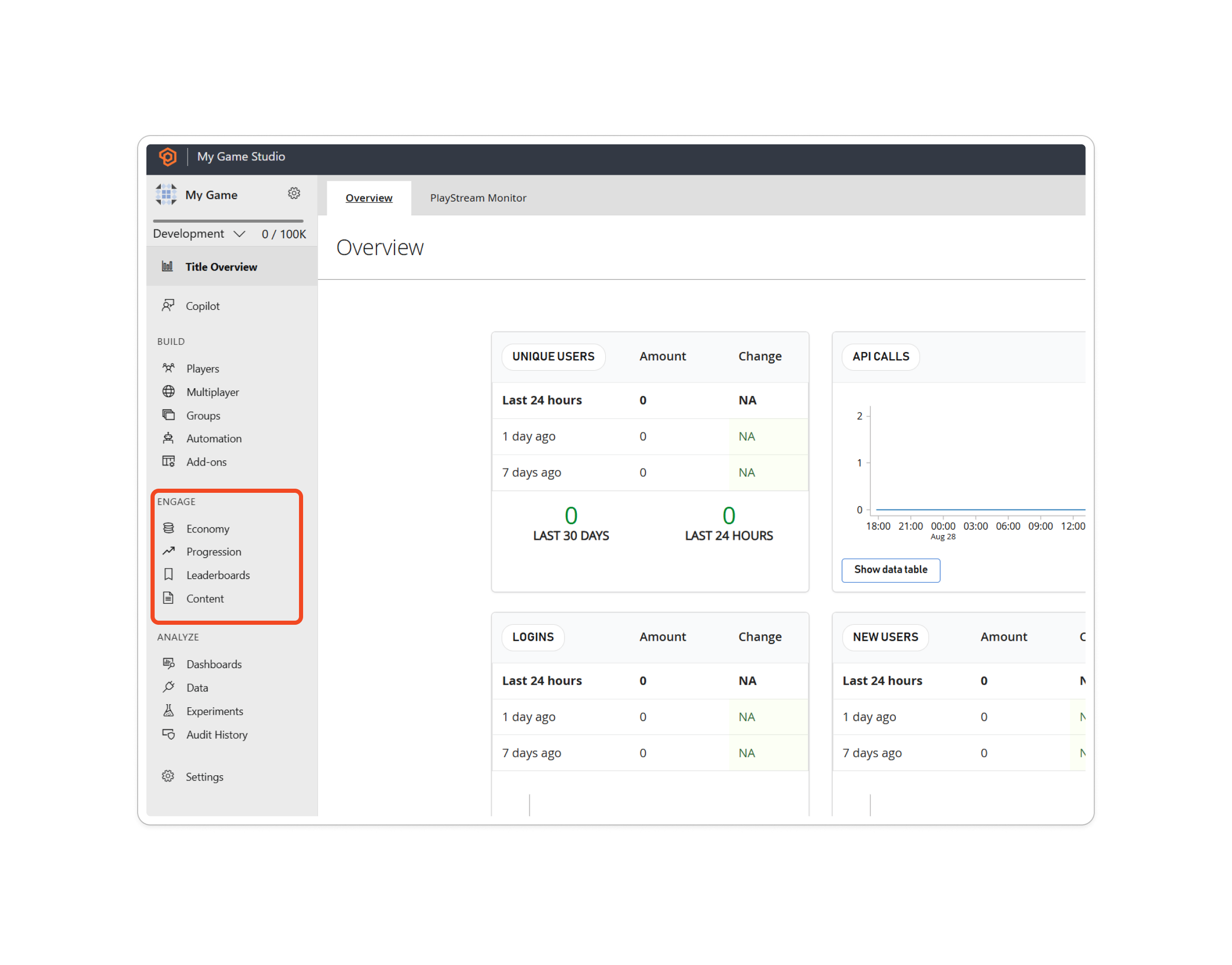Expand the Copilot section in sidebar
Viewport: 1232px width, 965px height.
[x=202, y=306]
